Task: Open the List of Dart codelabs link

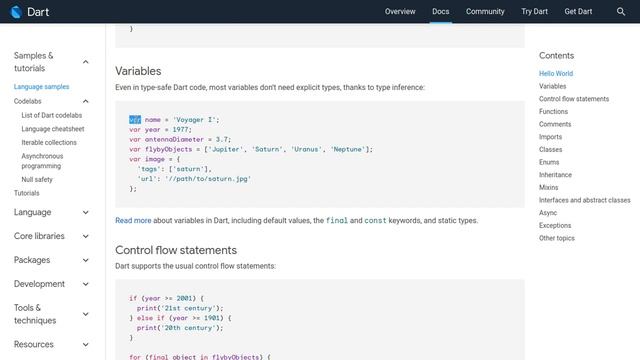Action: click(51, 115)
